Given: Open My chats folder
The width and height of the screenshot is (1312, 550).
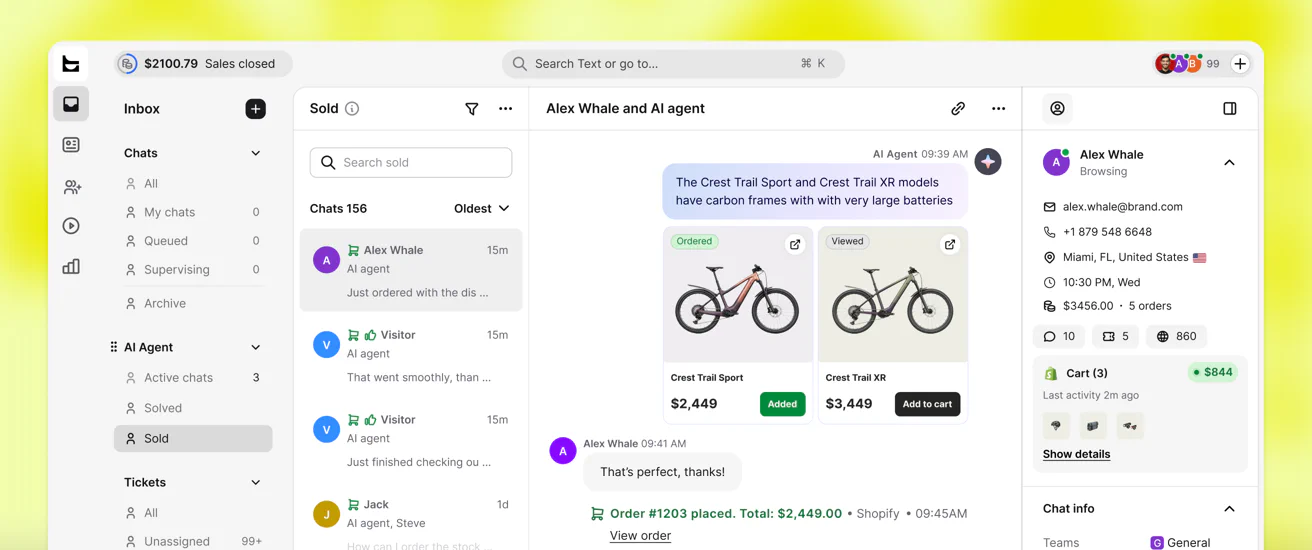Looking at the screenshot, I should coord(193,212).
